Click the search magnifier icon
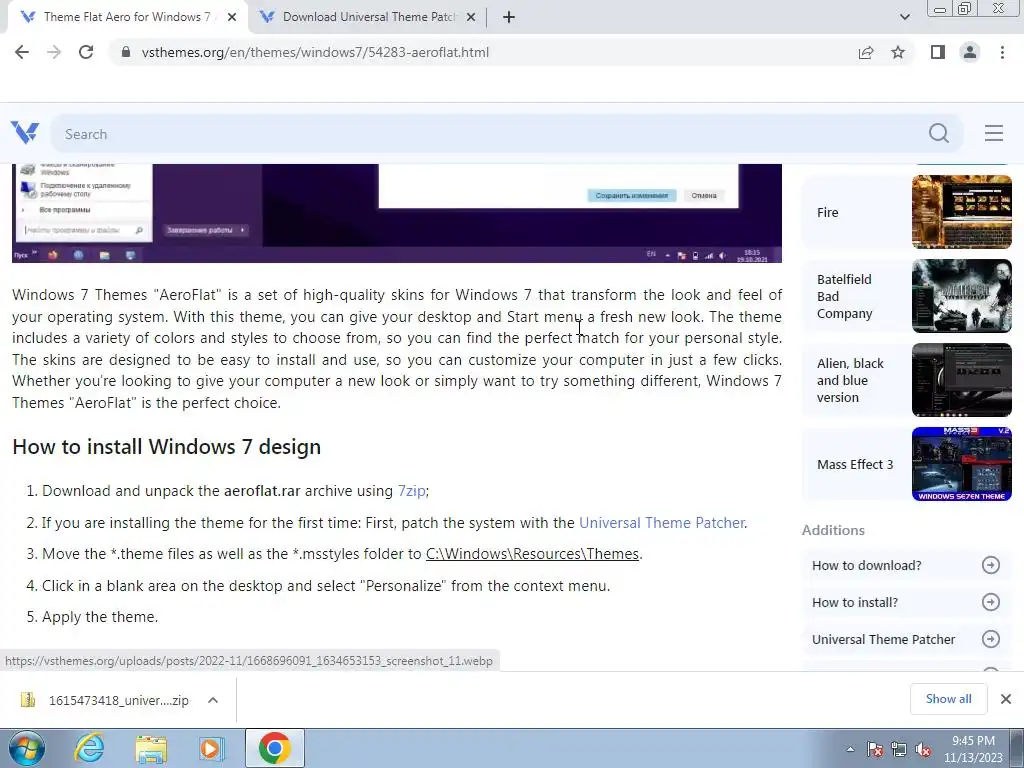This screenshot has width=1024, height=768. [938, 133]
